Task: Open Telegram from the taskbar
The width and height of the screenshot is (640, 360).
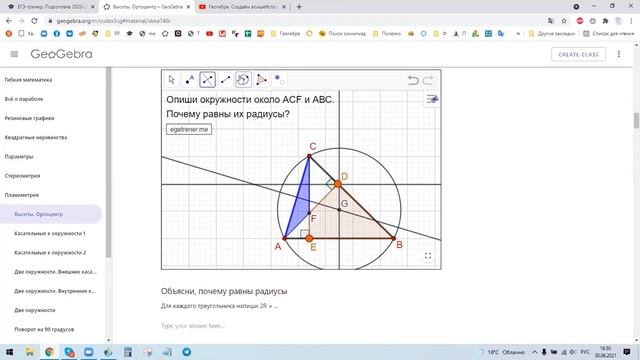Action: (187, 352)
